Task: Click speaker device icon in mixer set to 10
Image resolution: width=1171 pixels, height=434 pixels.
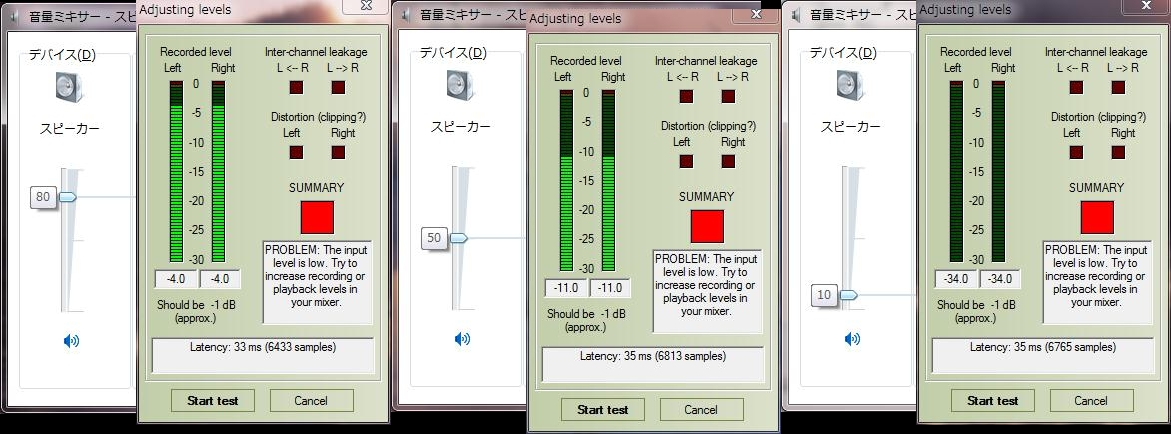Action: coord(851,84)
